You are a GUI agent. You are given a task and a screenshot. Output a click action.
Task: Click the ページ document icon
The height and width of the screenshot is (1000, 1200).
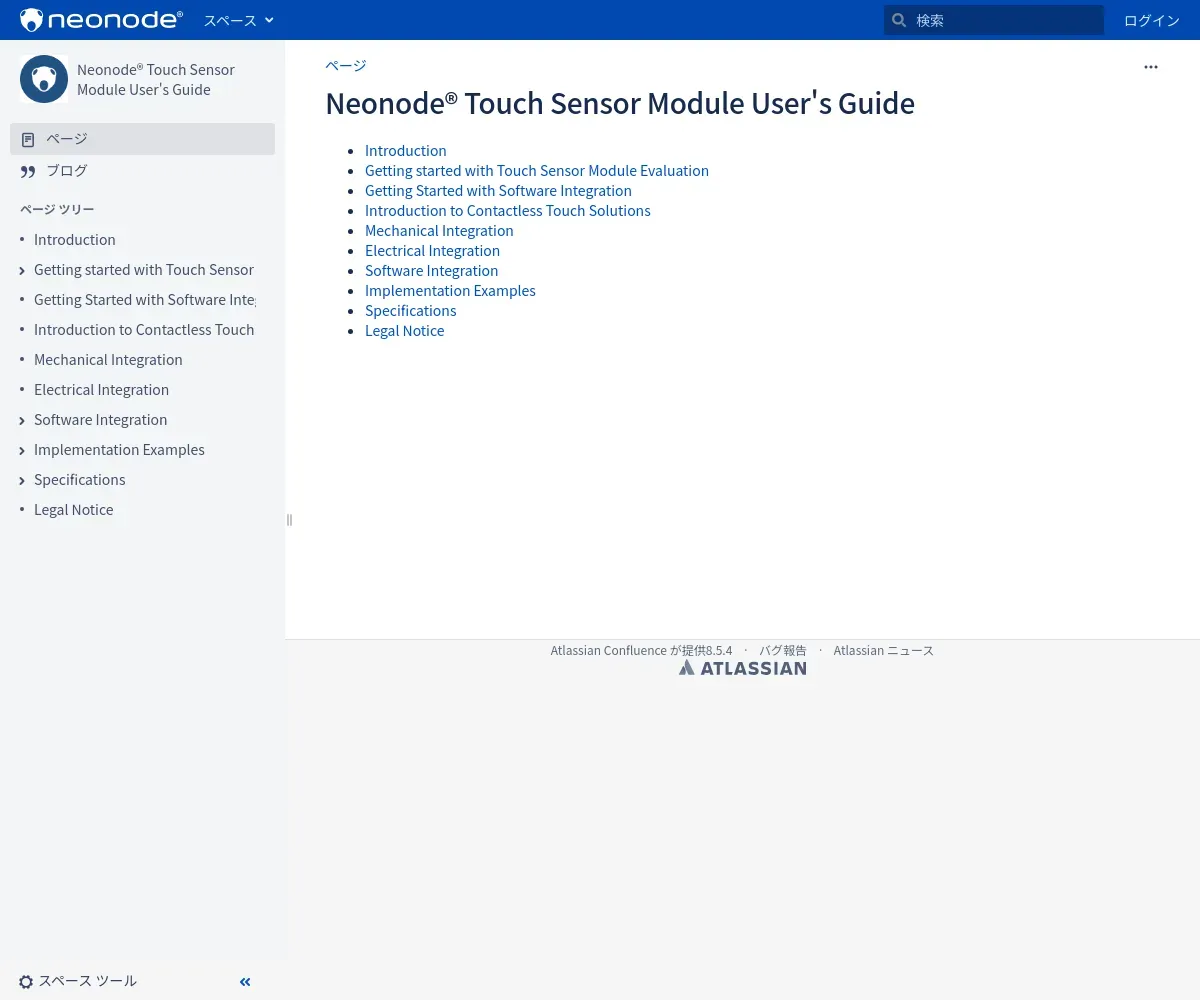(x=28, y=139)
